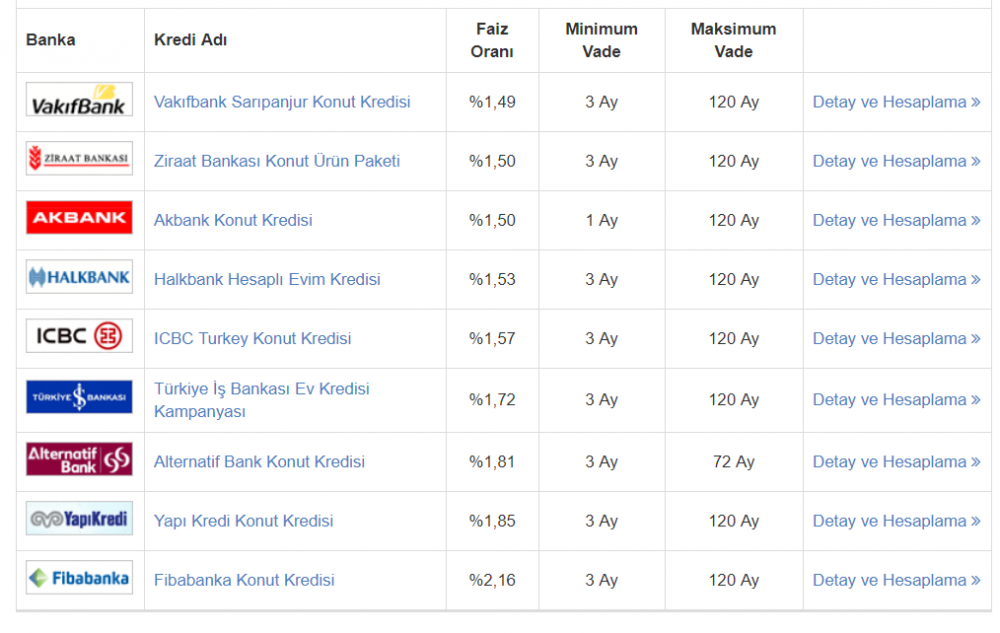Click the ICBC logo
The width and height of the screenshot is (1000, 633).
point(79,336)
